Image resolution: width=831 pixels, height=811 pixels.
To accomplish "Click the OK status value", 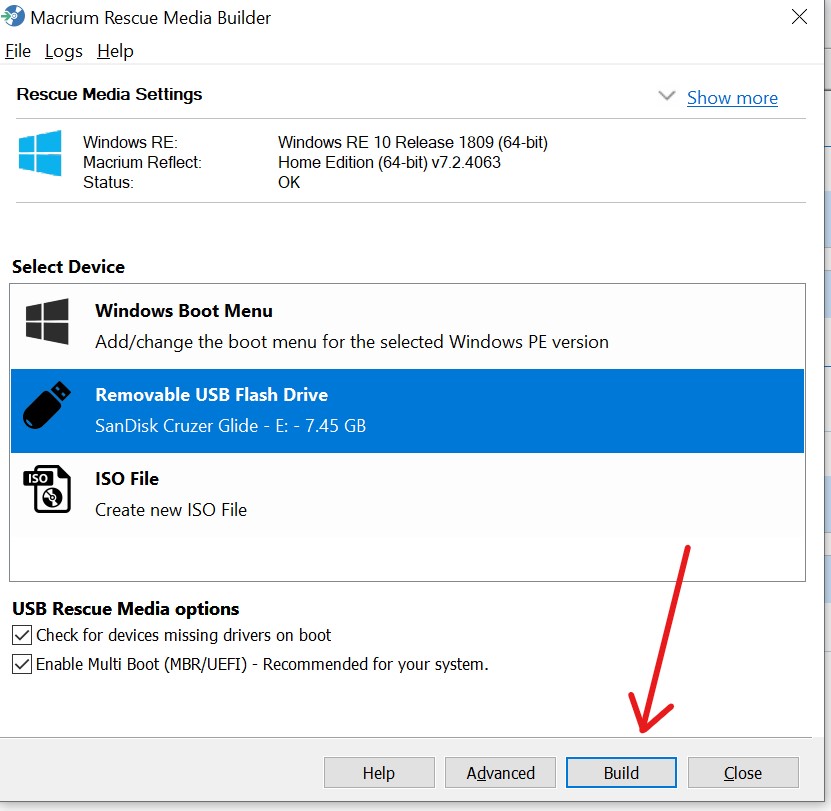I will 289,182.
